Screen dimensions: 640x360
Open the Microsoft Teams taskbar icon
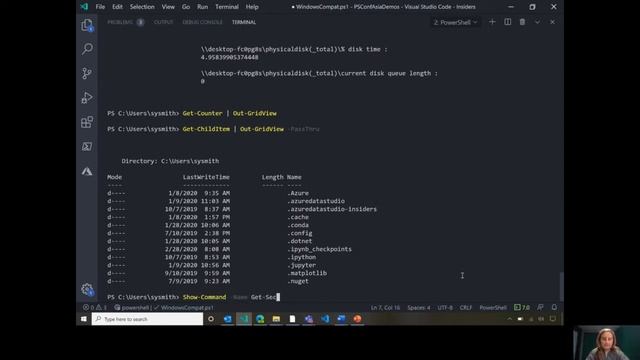tap(309, 319)
